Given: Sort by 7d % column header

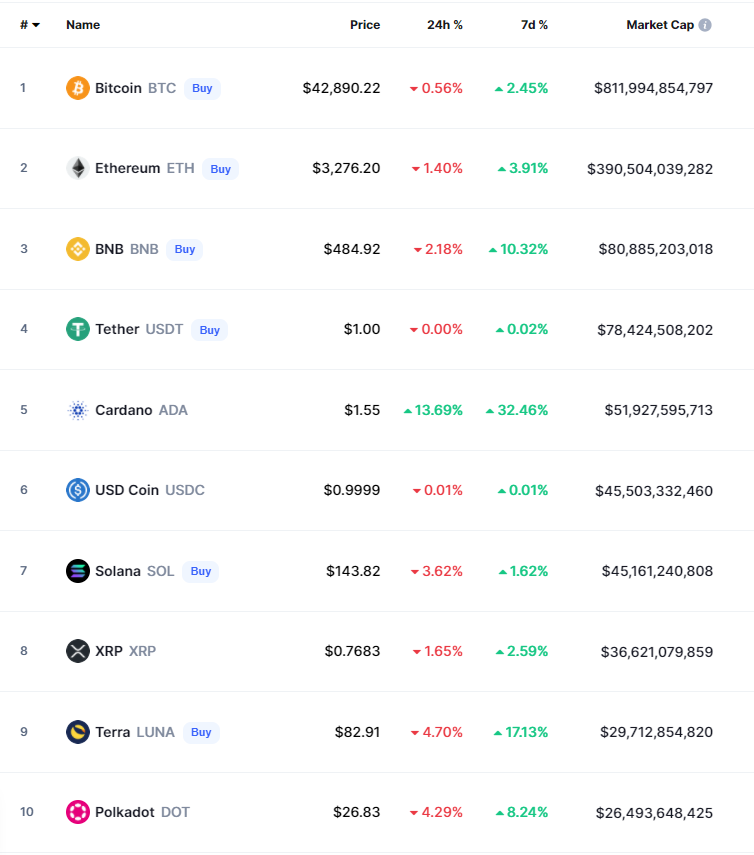Looking at the screenshot, I should [x=534, y=25].
